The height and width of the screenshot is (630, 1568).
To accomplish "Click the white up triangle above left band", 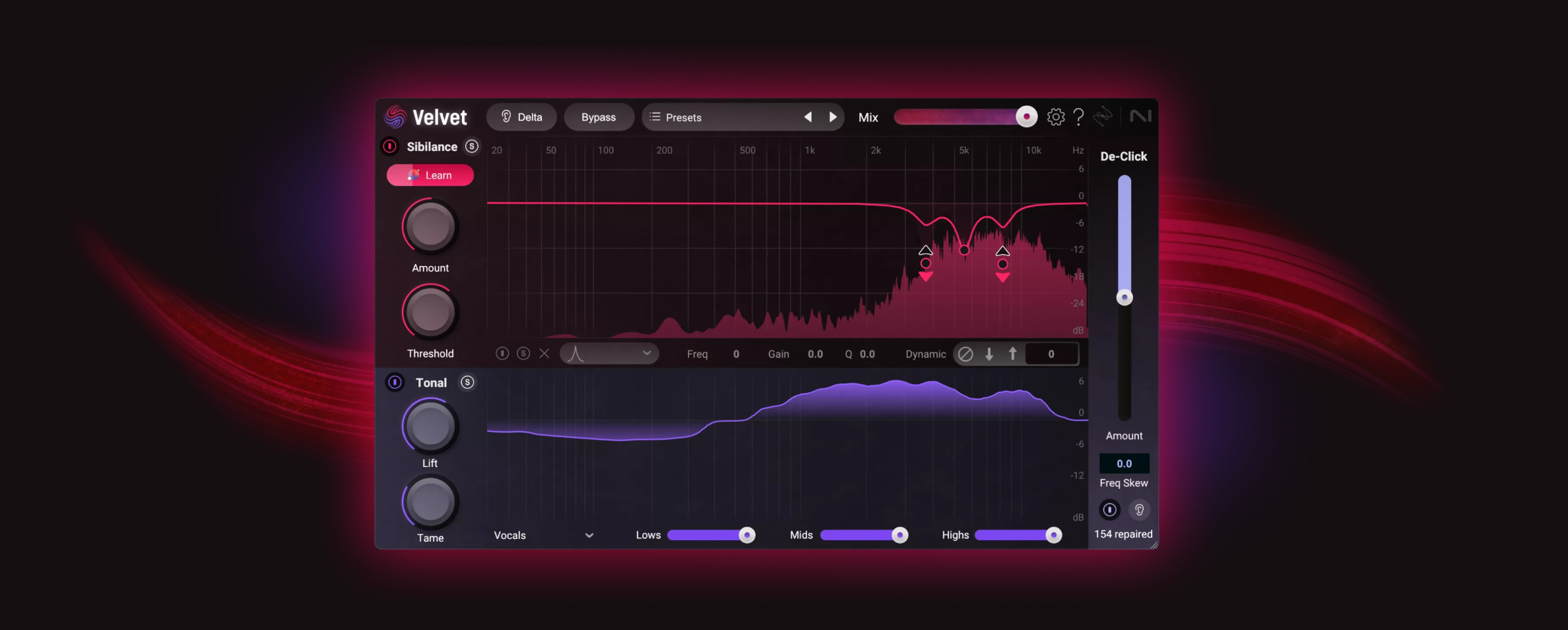I will (x=926, y=250).
